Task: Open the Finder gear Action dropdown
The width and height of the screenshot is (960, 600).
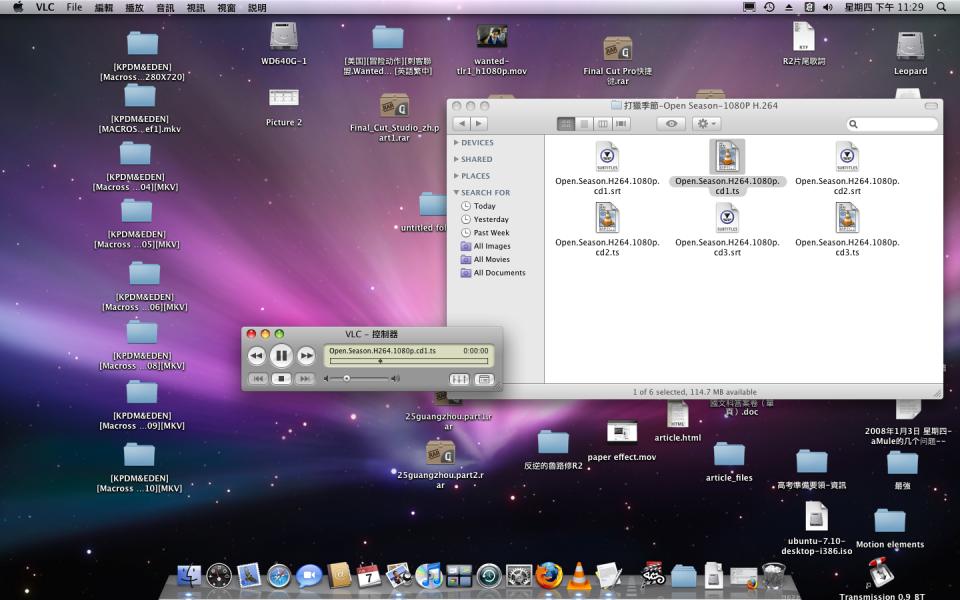Action: 707,124
